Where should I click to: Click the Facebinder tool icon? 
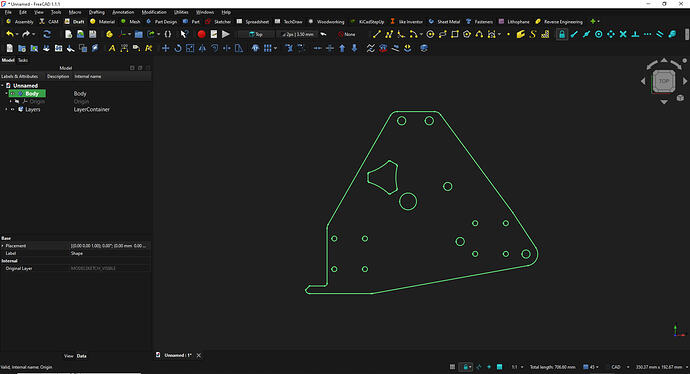pos(521,34)
